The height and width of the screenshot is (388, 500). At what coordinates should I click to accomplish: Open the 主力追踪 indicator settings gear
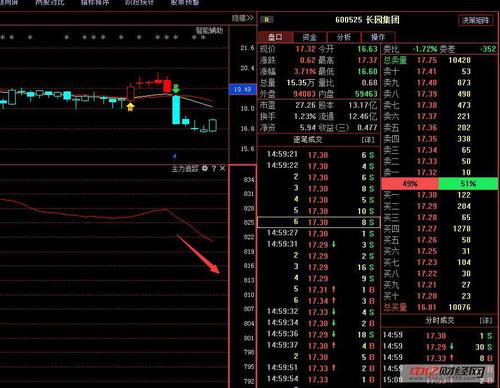point(205,168)
